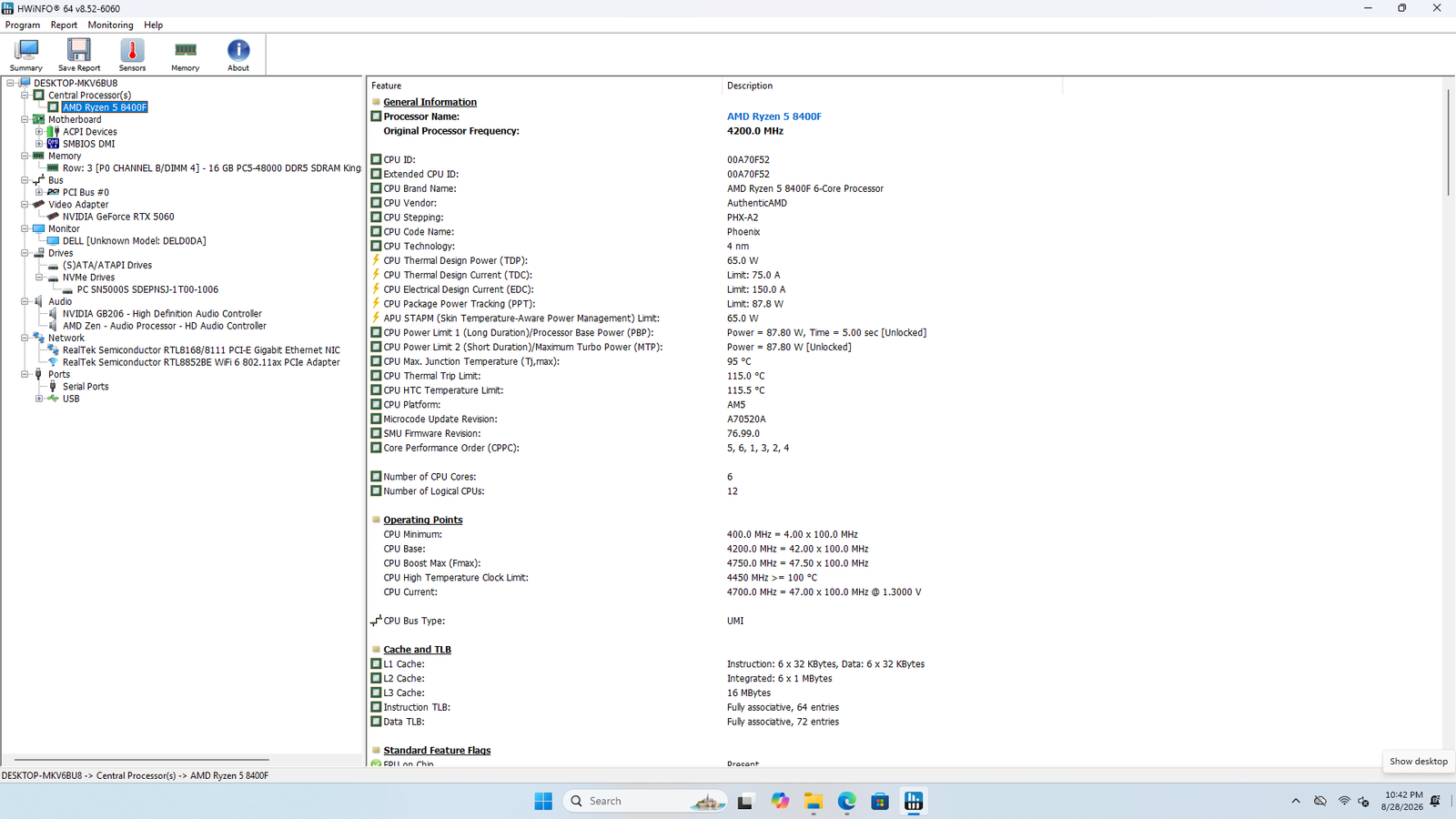This screenshot has height=819, width=1456.
Task: Open the Report menu
Action: point(64,25)
